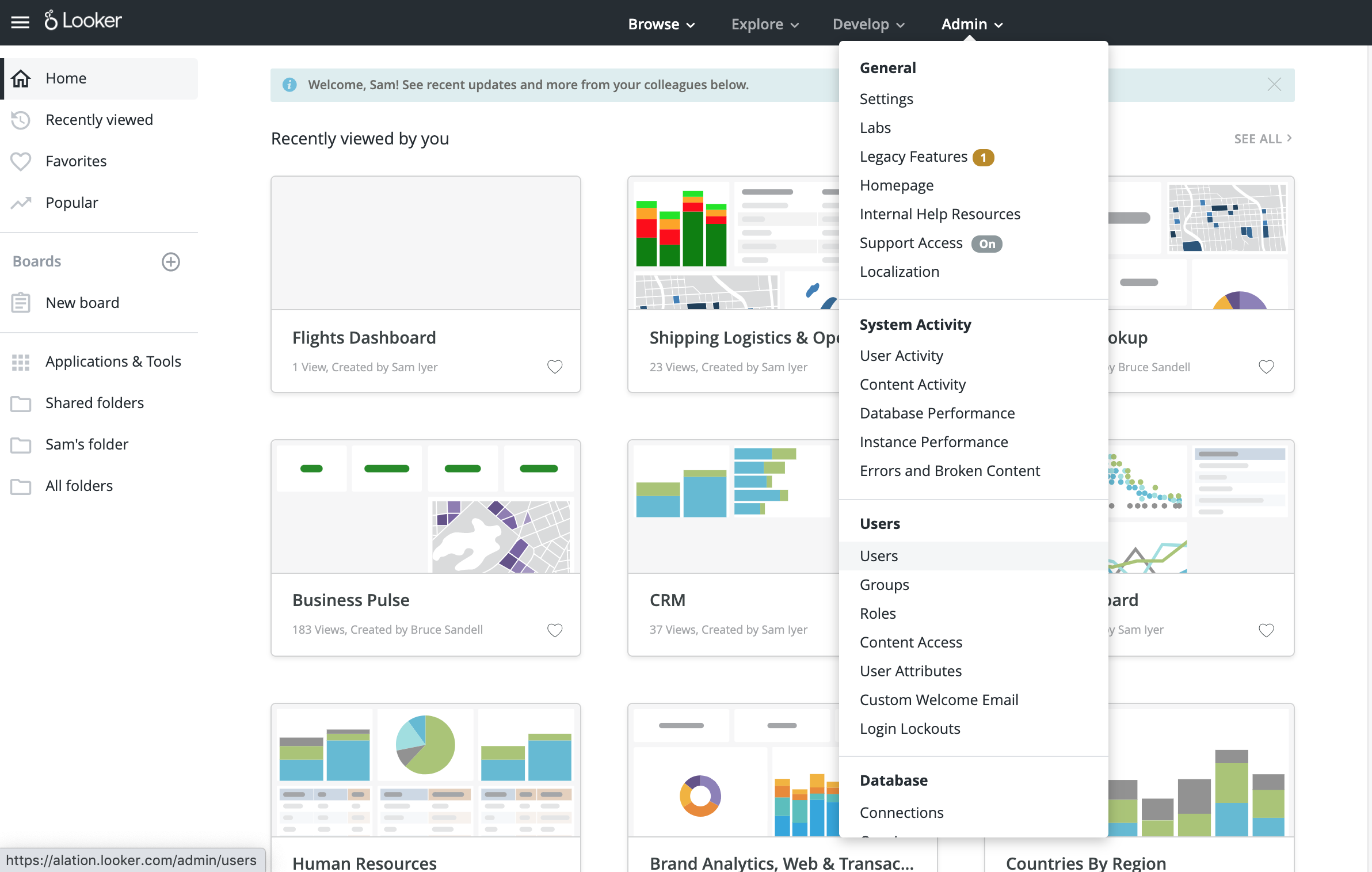This screenshot has width=1372, height=872.
Task: Open the Develop dropdown menu
Action: click(x=869, y=24)
